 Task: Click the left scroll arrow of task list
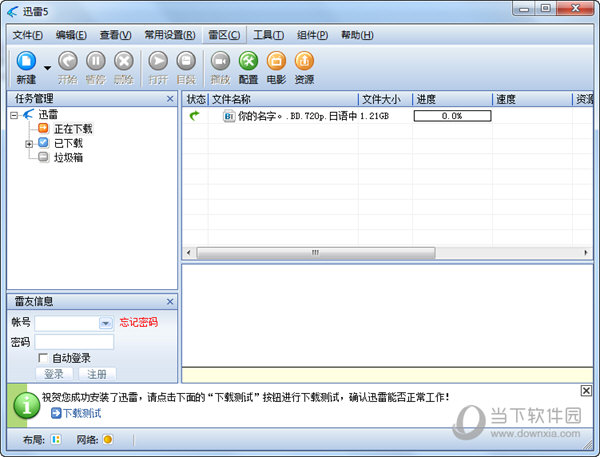coord(188,253)
